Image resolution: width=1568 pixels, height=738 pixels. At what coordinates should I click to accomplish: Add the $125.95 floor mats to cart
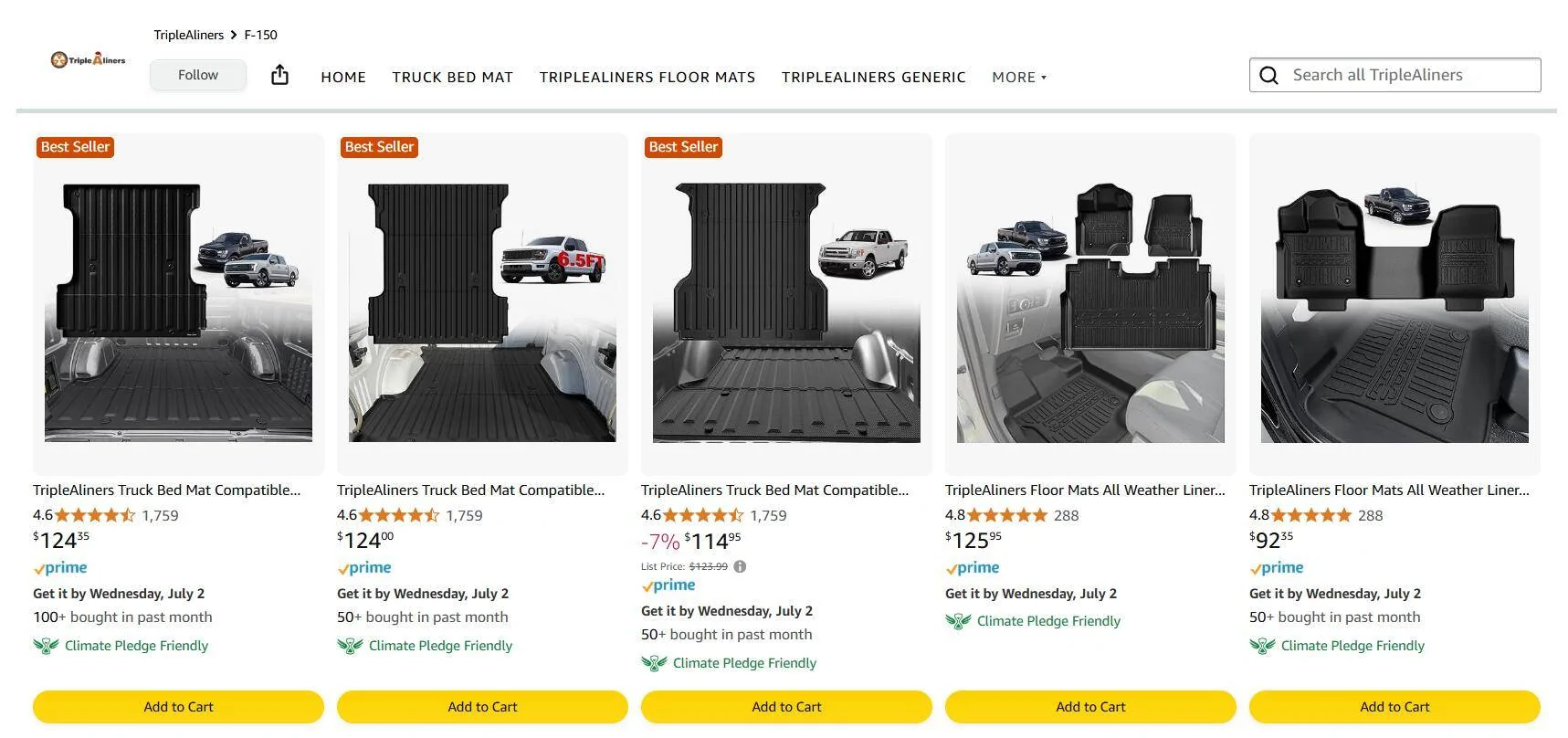click(x=1090, y=707)
